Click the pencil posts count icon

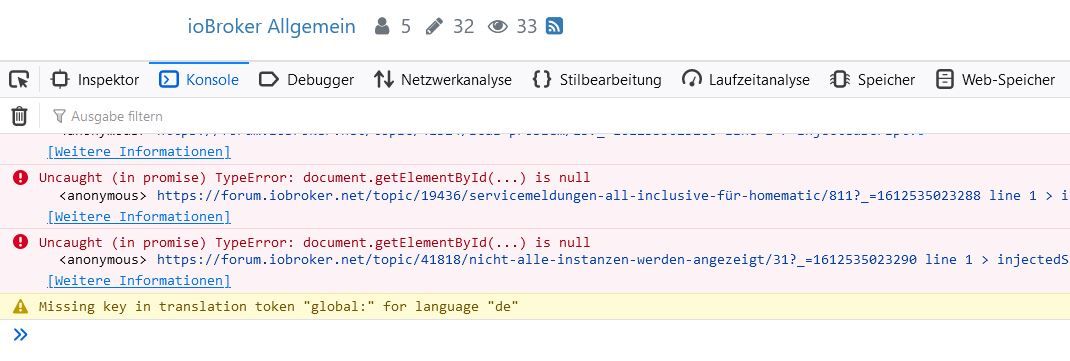(x=433, y=27)
